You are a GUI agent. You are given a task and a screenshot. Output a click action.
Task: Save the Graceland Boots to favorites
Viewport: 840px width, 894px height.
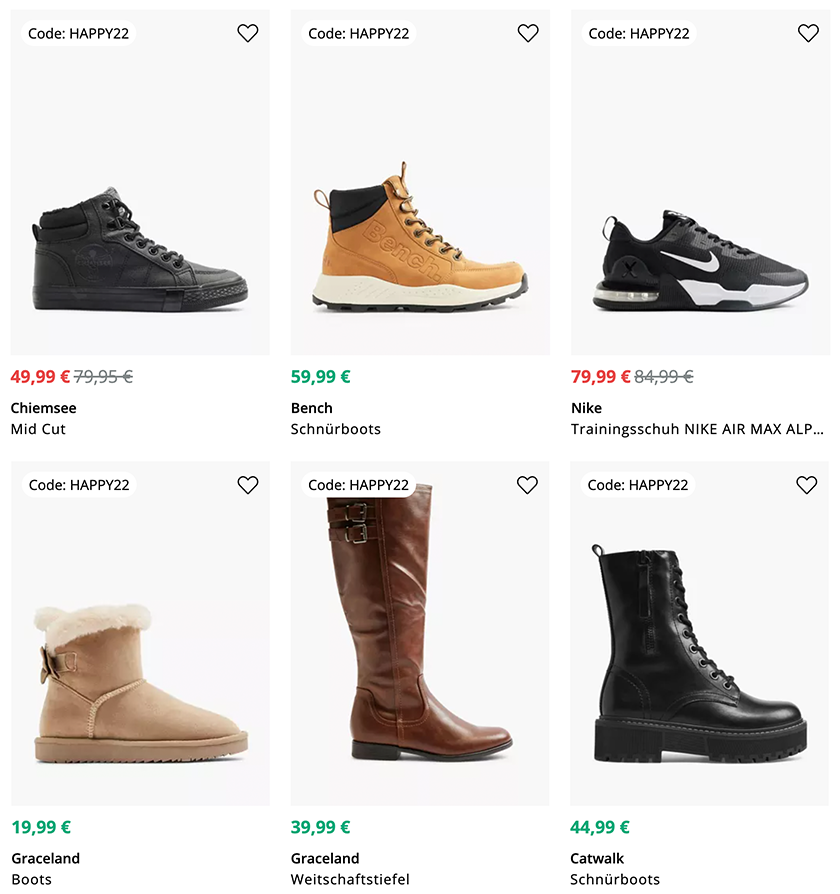coord(248,485)
